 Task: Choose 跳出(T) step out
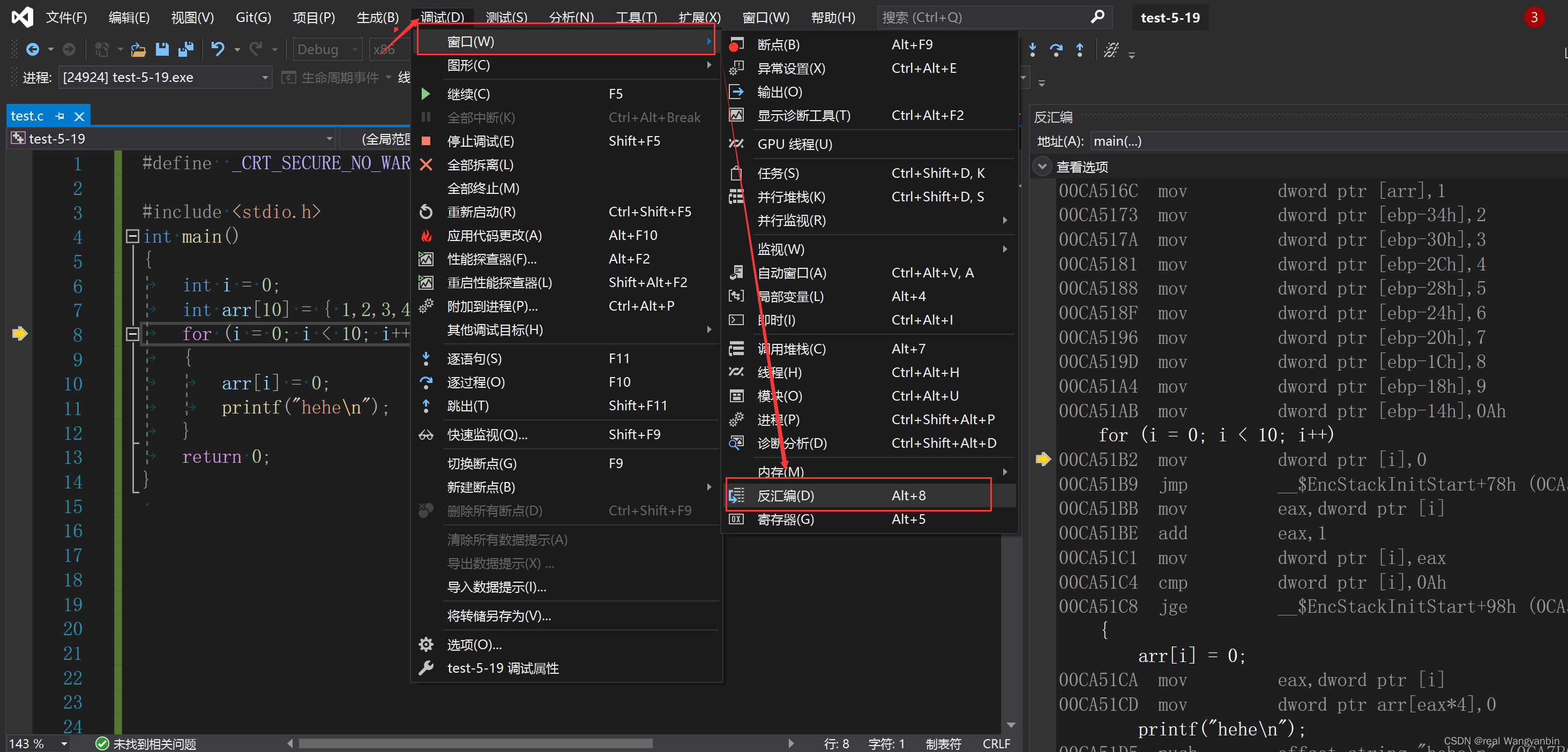click(x=566, y=406)
